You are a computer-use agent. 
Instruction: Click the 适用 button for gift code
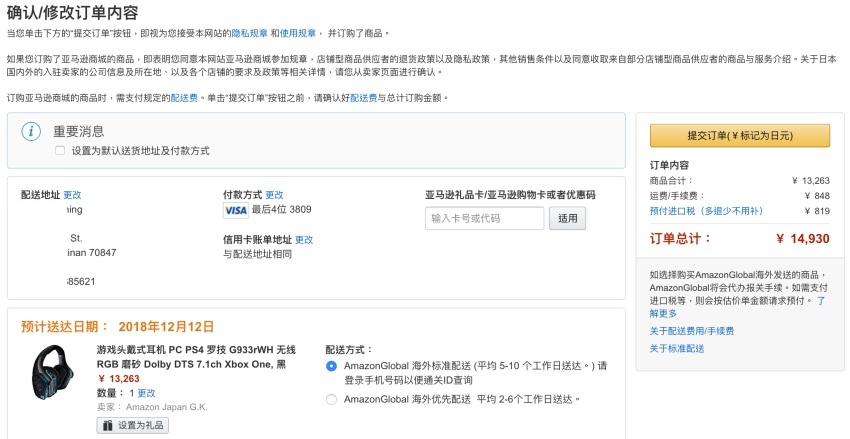[x=567, y=218]
